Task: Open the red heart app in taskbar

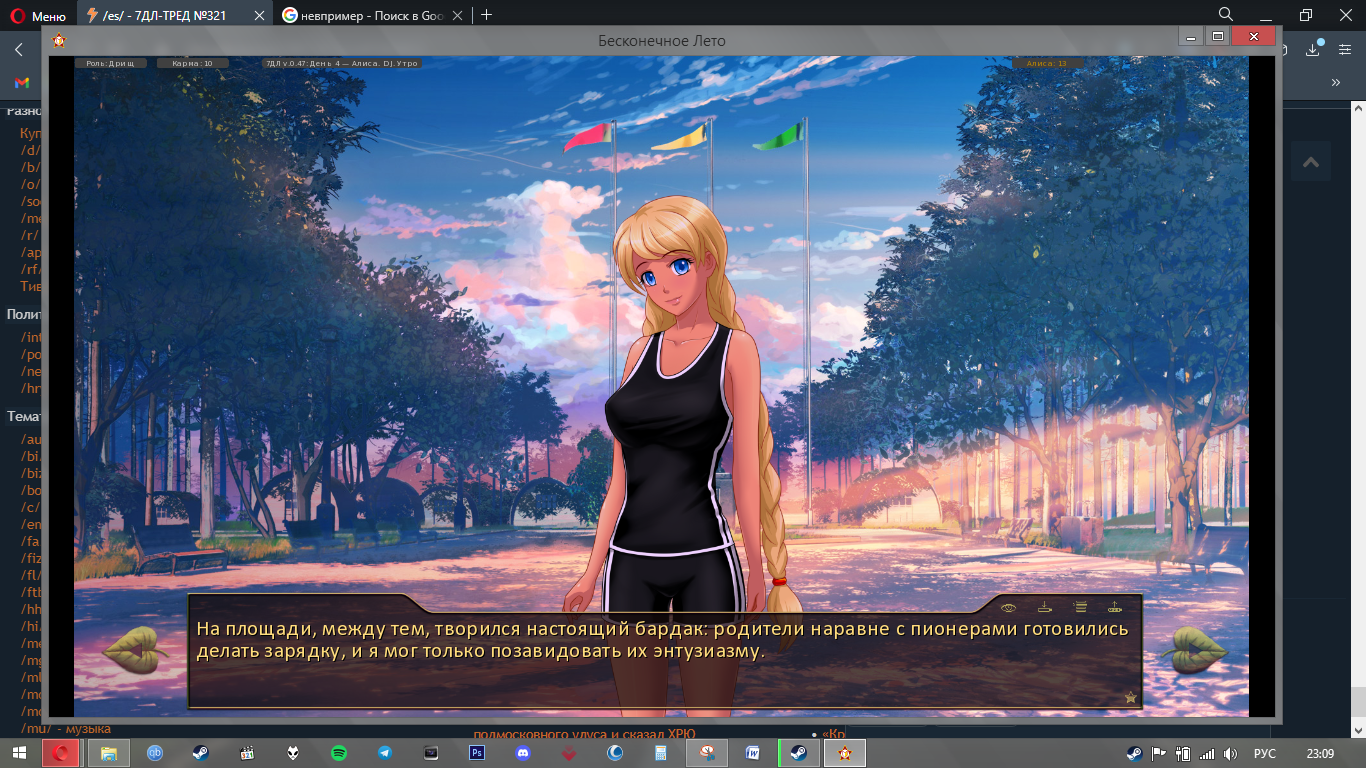Action: click(x=569, y=753)
